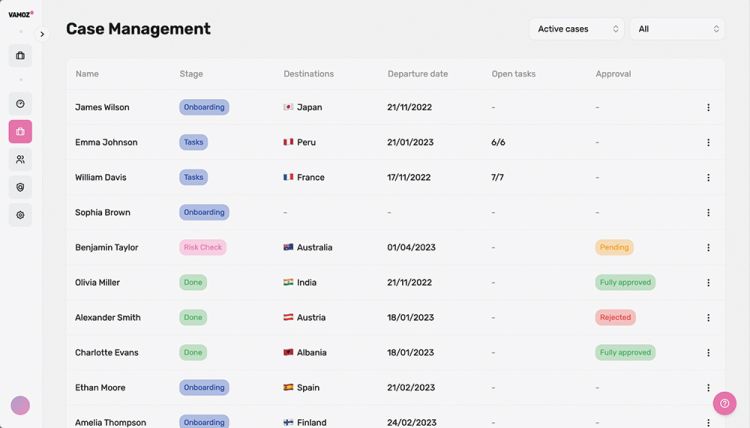Open the briefcase icon at sidebar top

point(20,56)
